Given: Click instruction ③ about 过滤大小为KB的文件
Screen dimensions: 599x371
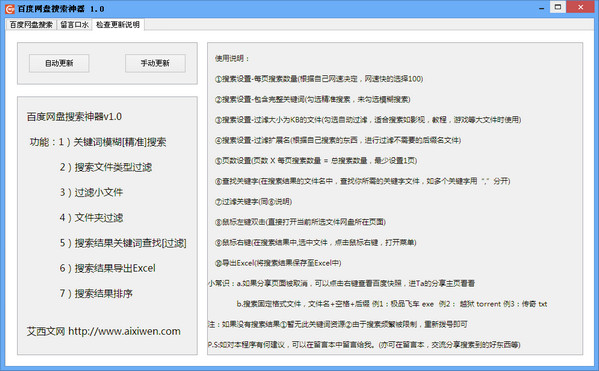Looking at the screenshot, I should 368,120.
